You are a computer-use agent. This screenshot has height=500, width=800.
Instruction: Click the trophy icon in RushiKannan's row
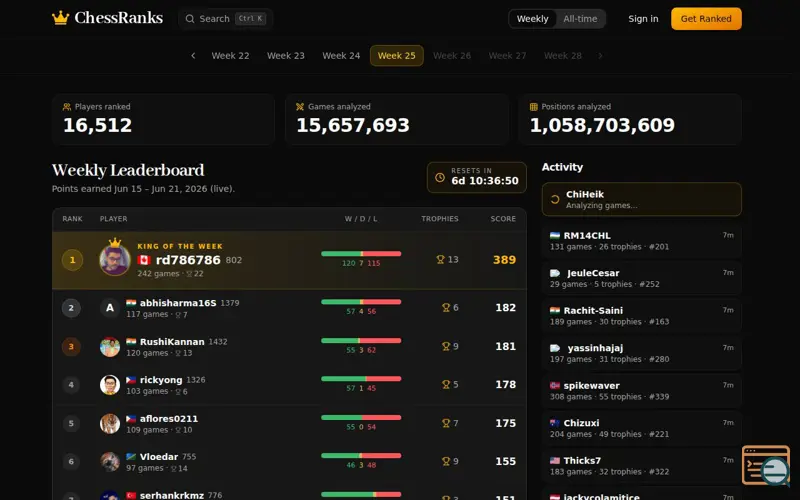pyautogui.click(x=446, y=346)
